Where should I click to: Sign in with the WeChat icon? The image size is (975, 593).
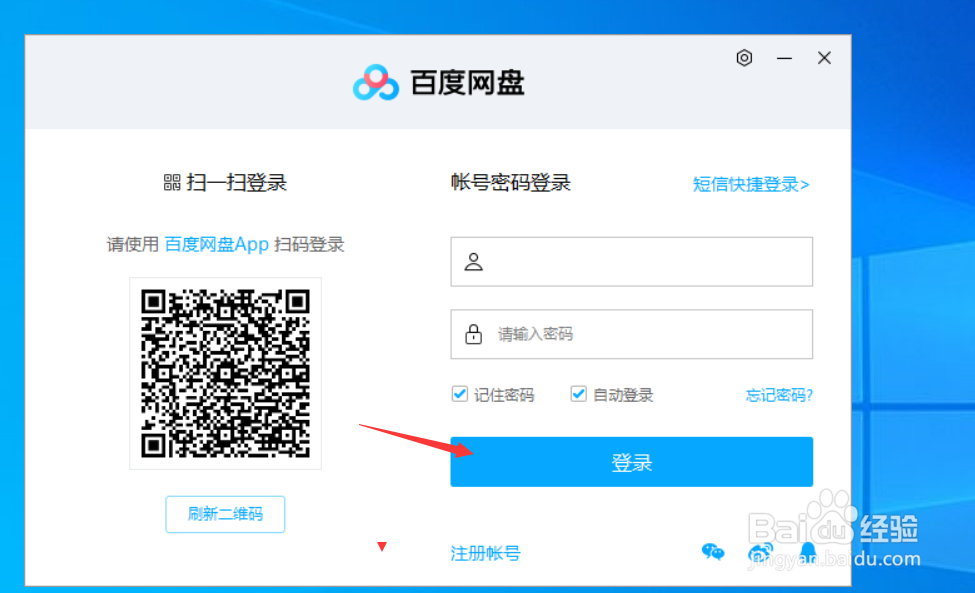[x=713, y=551]
